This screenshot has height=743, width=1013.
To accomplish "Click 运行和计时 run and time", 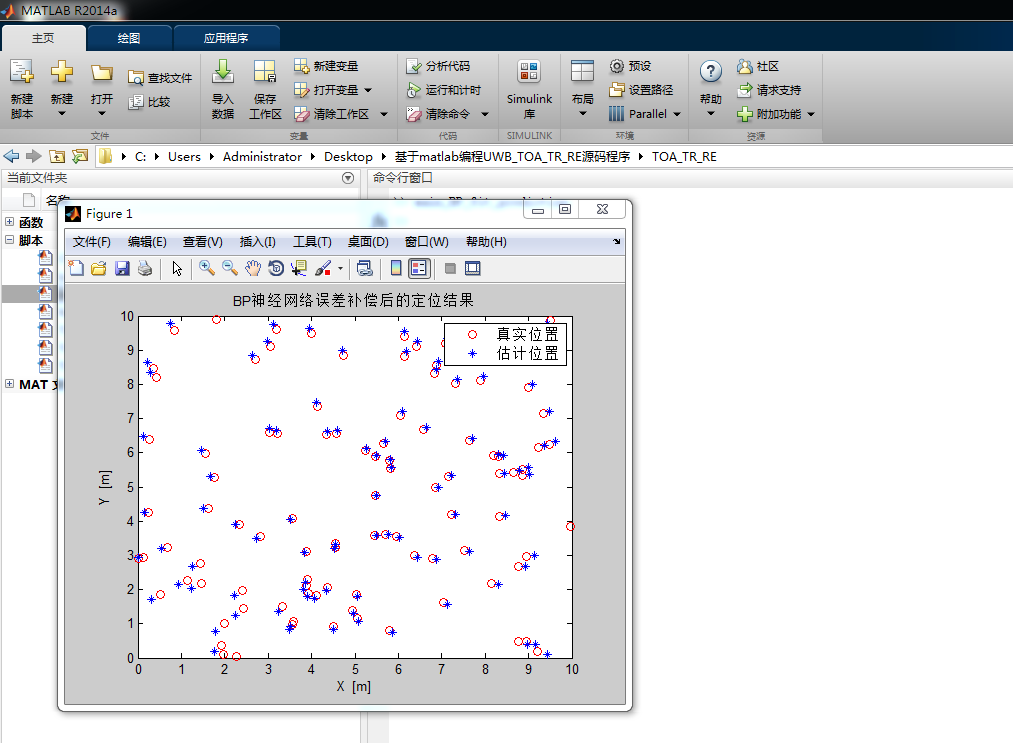I will click(443, 90).
